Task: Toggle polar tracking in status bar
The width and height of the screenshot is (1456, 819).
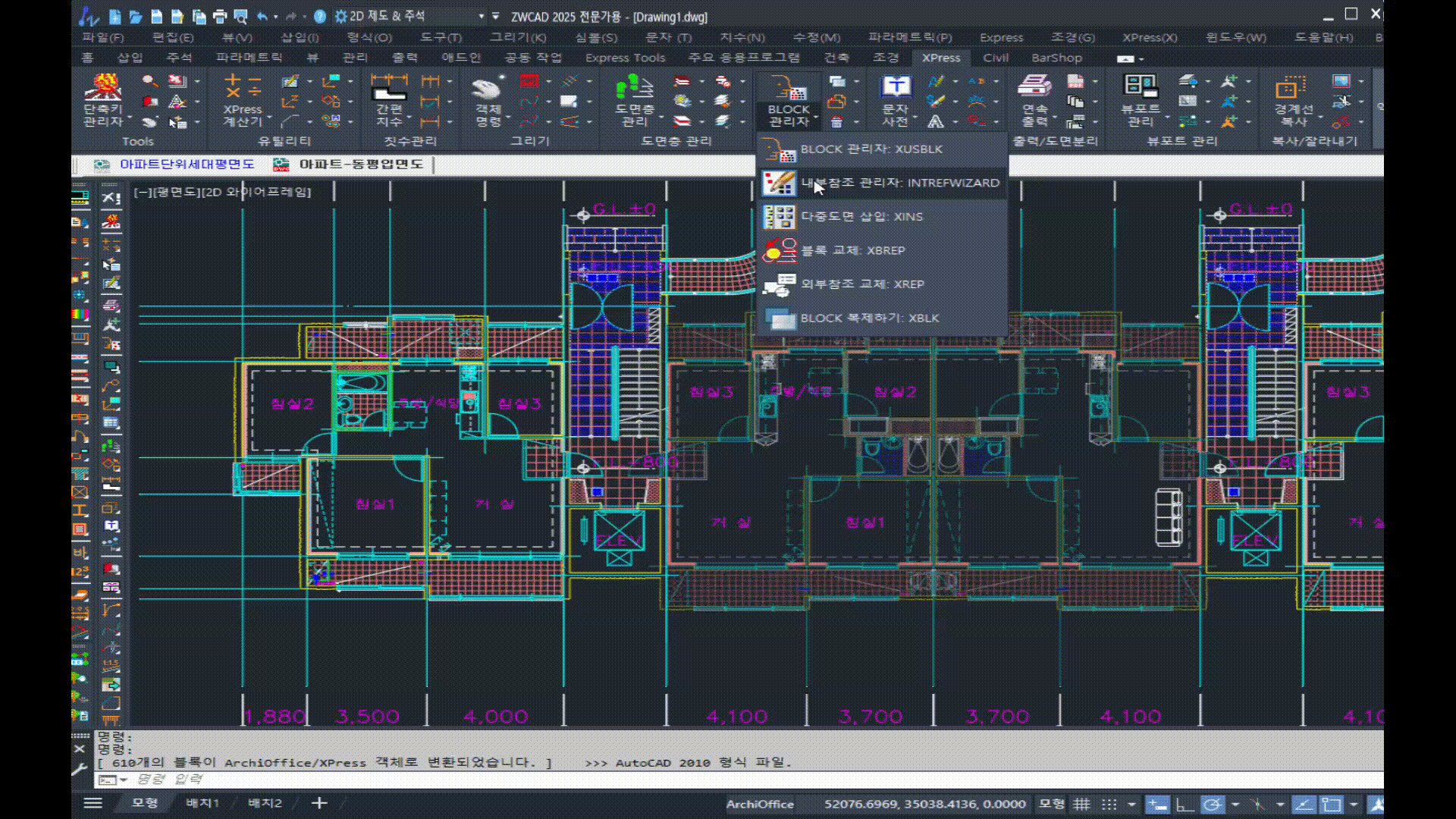Action: [1213, 804]
